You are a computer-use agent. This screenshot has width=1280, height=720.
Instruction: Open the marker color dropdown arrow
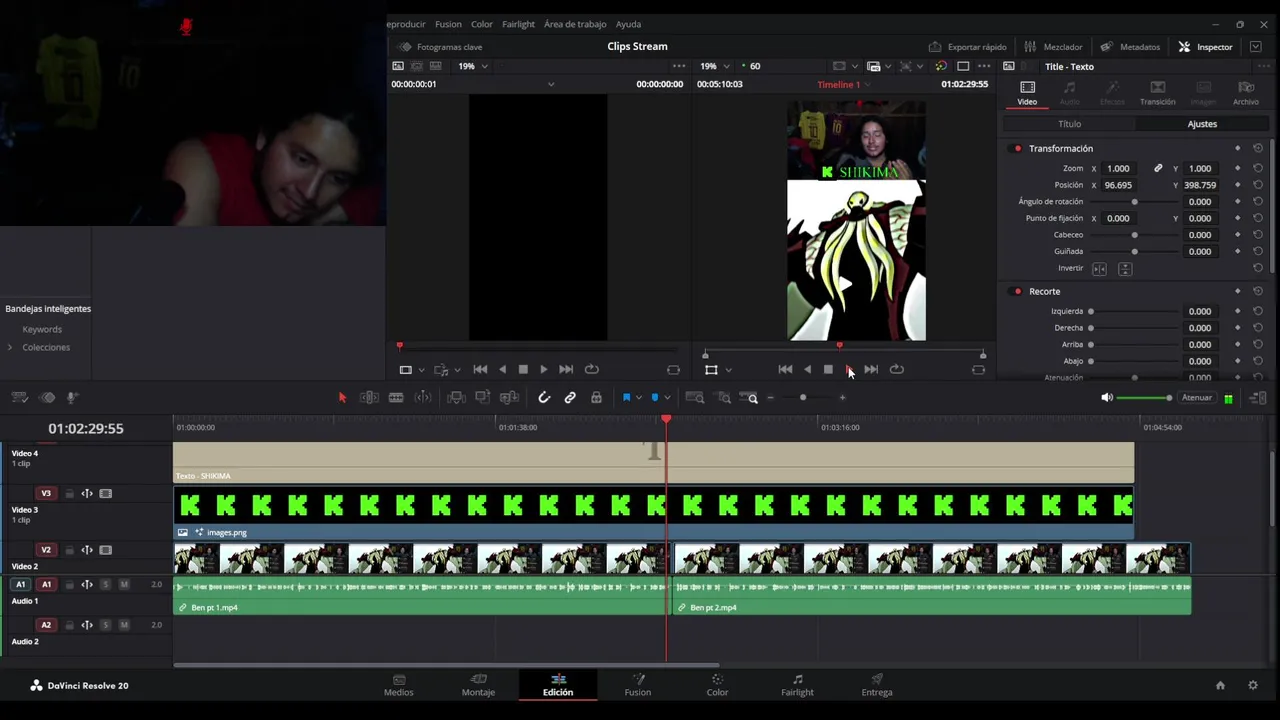tap(667, 398)
